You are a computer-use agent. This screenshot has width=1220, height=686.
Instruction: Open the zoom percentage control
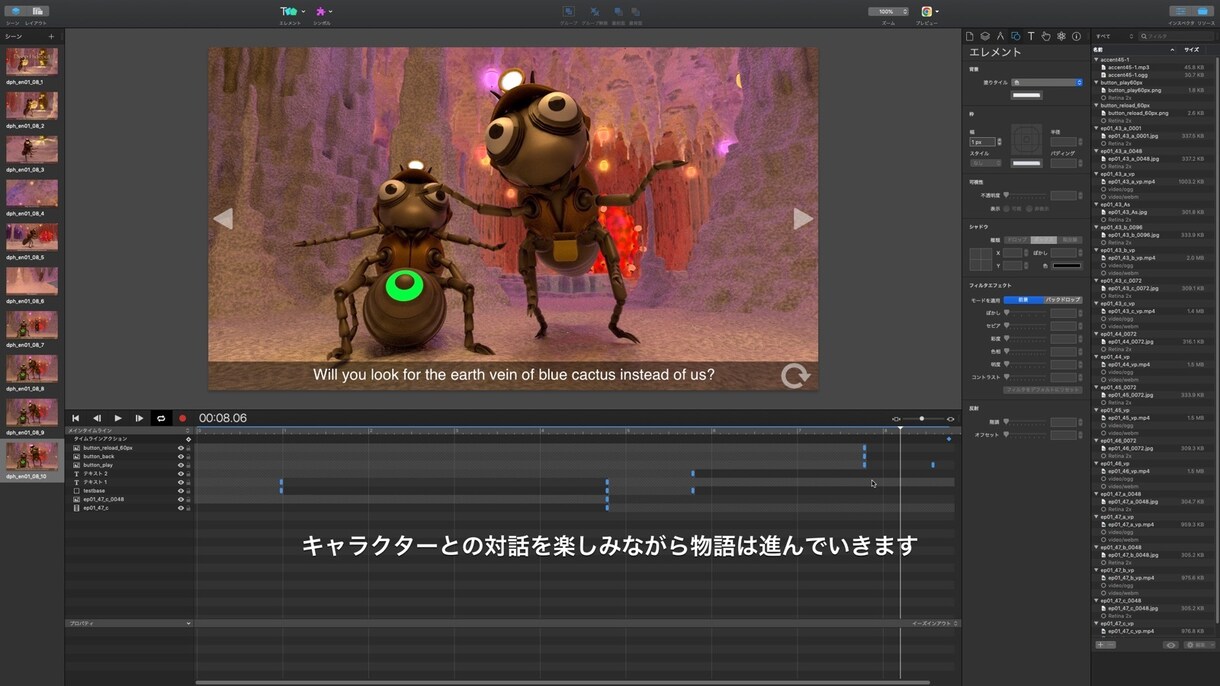point(888,12)
